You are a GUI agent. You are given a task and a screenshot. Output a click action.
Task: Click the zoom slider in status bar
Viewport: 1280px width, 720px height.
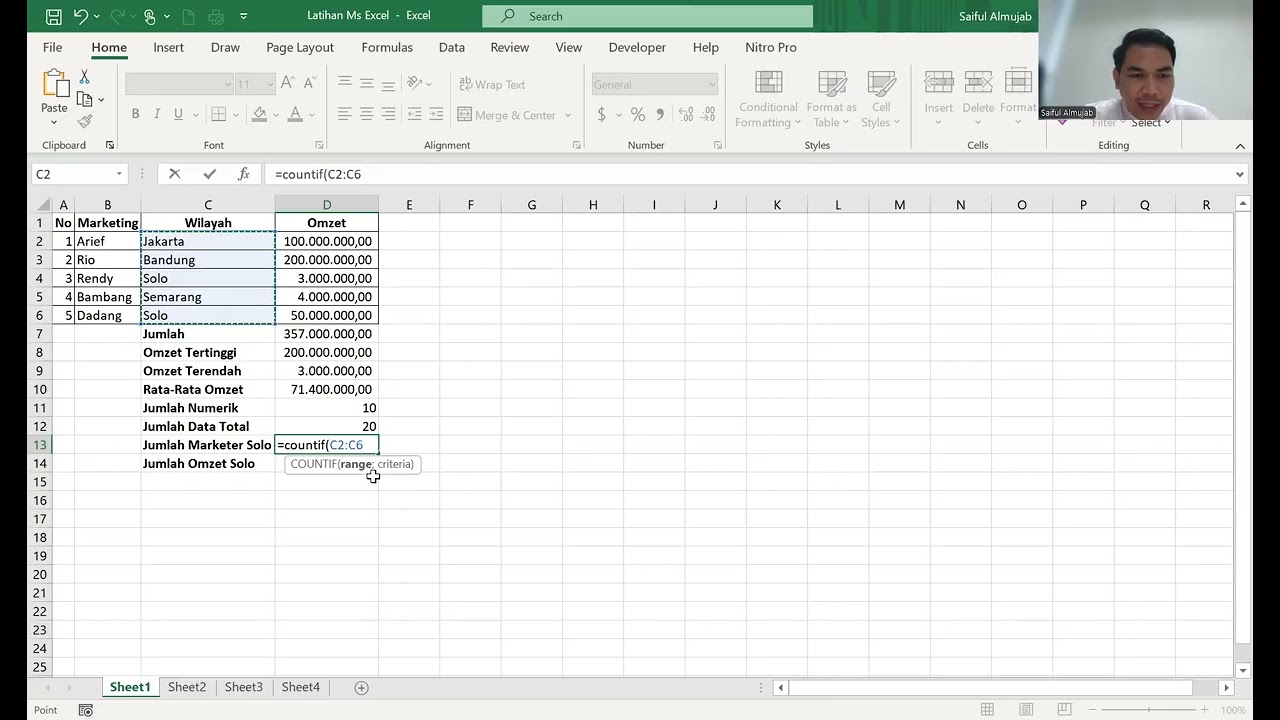(x=1149, y=710)
